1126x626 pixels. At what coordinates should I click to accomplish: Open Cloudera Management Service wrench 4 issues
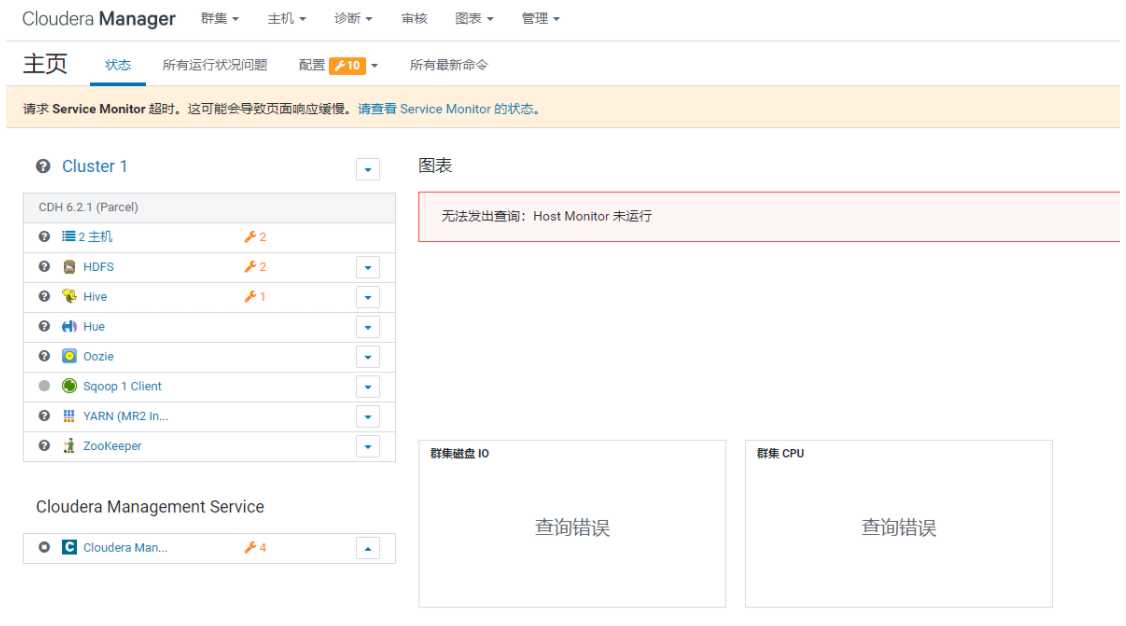255,548
